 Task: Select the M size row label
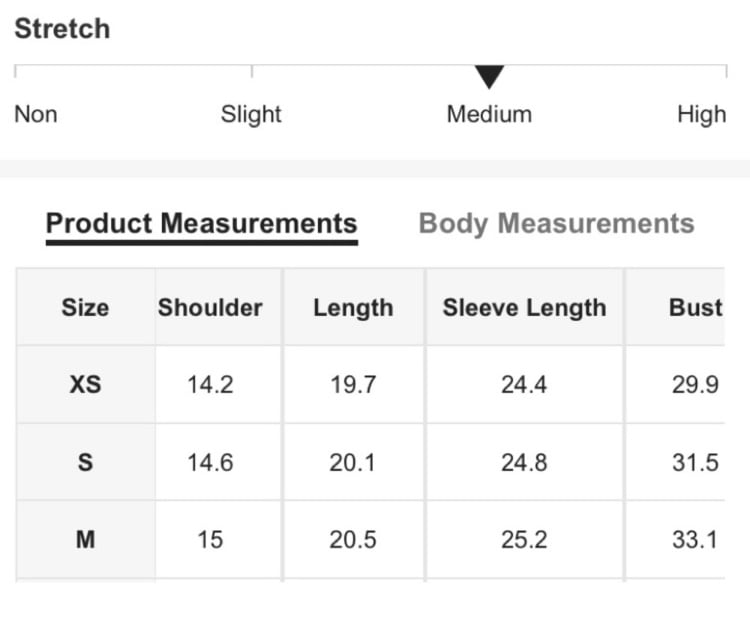point(86,540)
